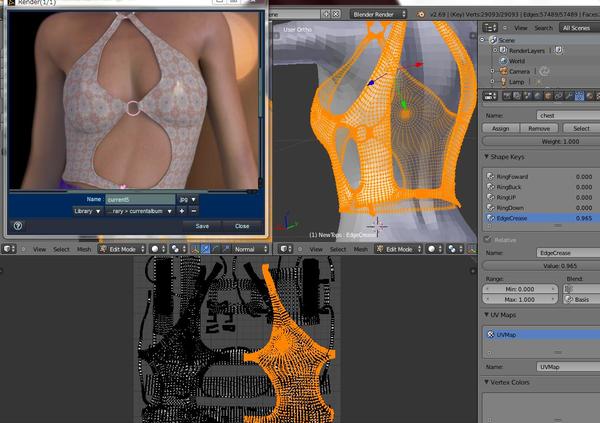Click the Assign vertex group button
The height and width of the screenshot is (423, 600).
tap(501, 128)
